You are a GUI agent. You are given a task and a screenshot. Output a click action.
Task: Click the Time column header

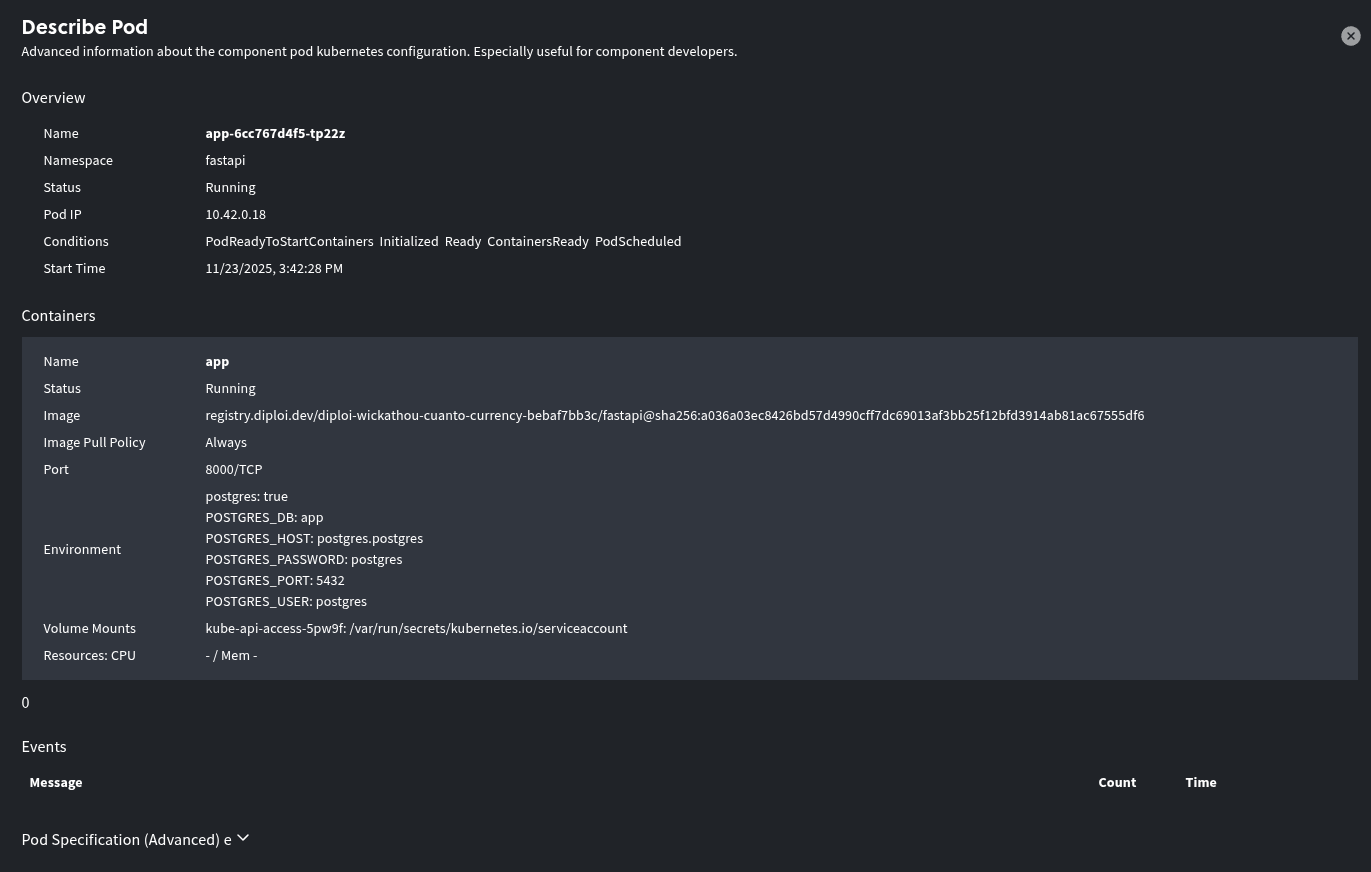1200,782
